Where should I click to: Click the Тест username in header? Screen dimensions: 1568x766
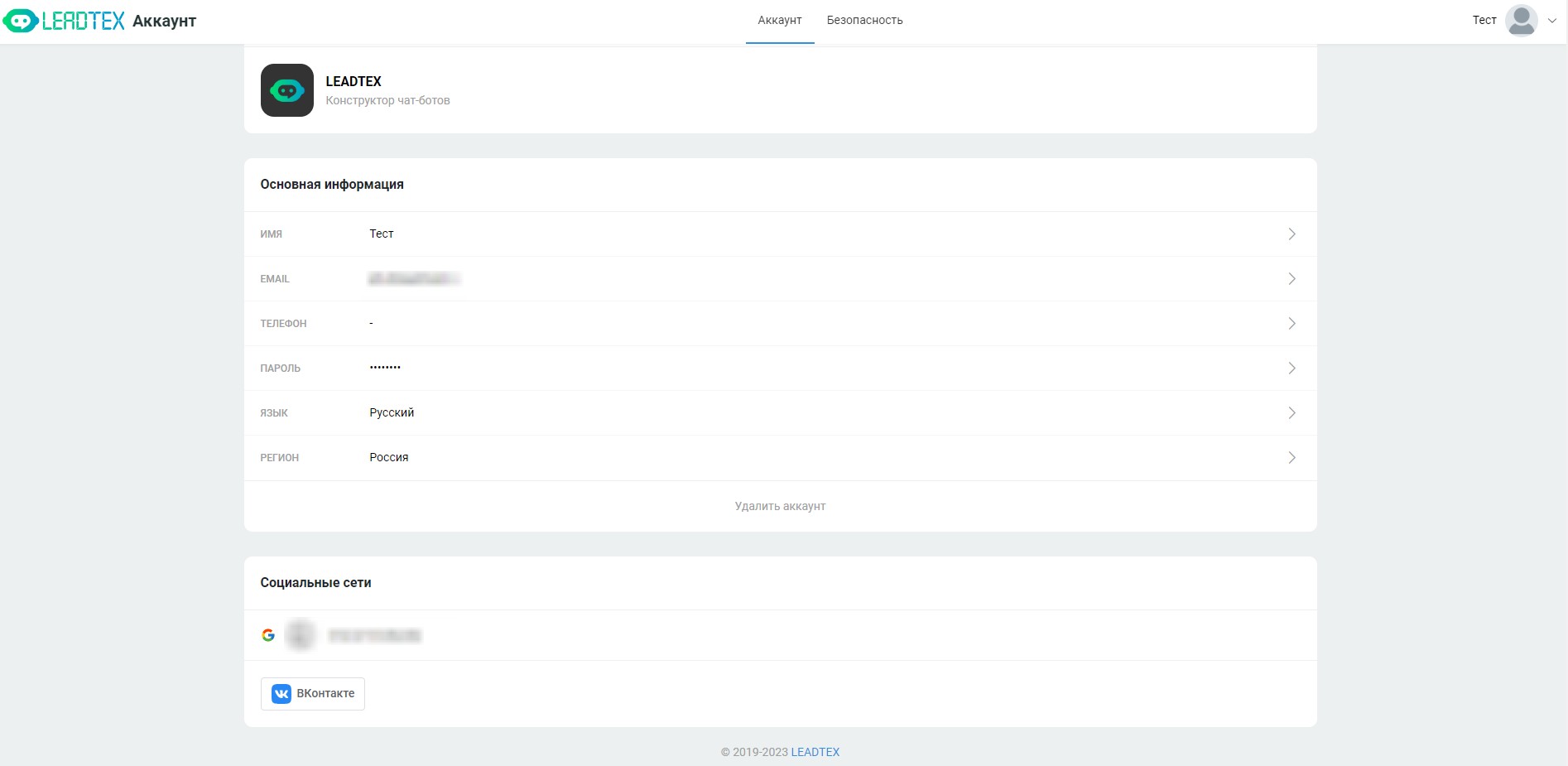(1484, 21)
